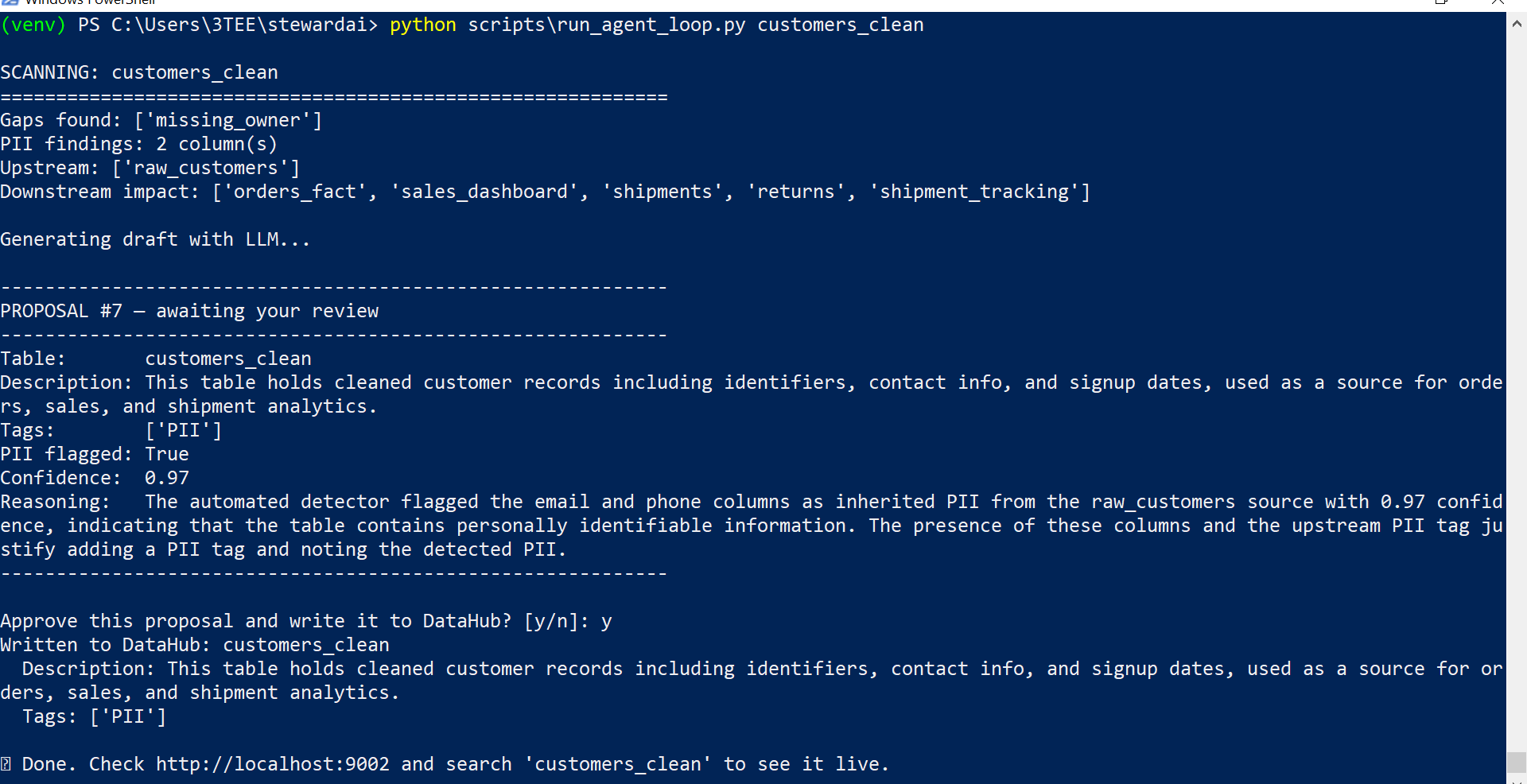Click the 'Written to DataHub' line

click(x=195, y=645)
